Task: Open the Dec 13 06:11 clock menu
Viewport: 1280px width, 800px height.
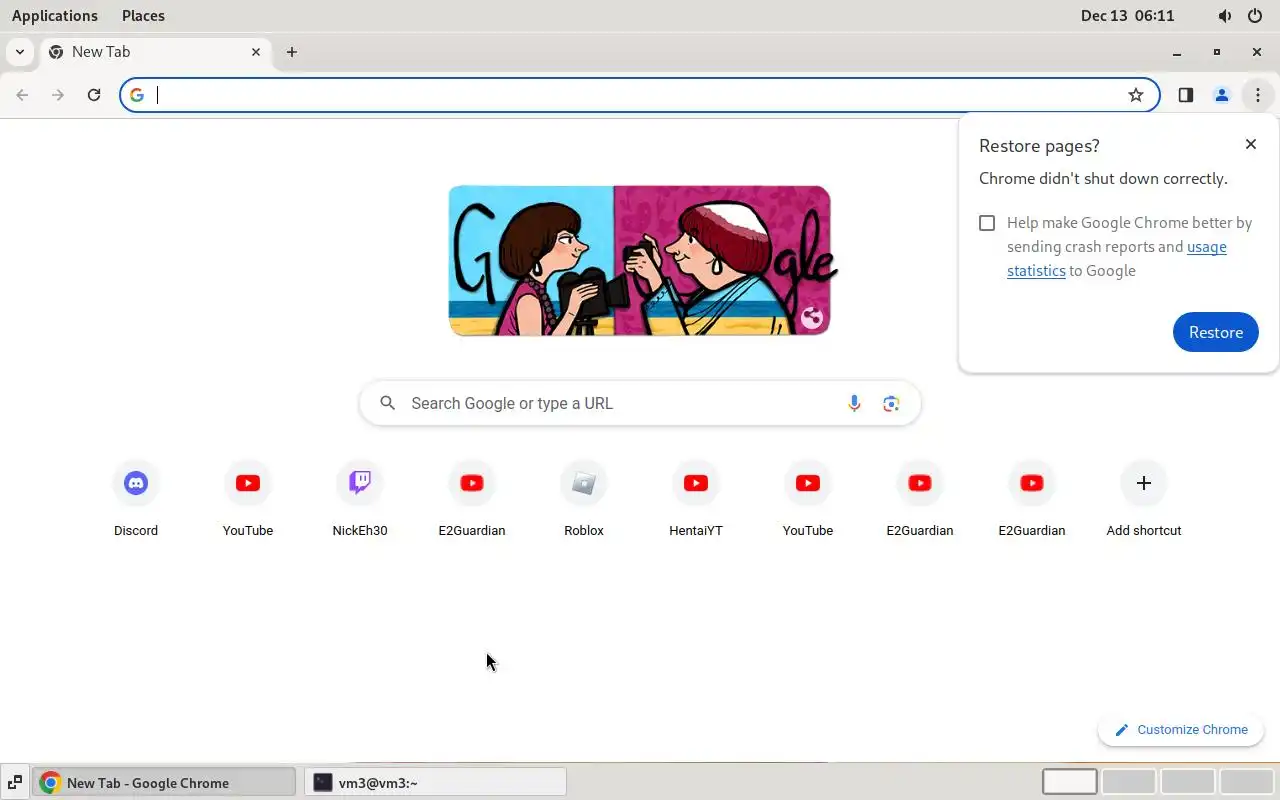Action: 1128,16
